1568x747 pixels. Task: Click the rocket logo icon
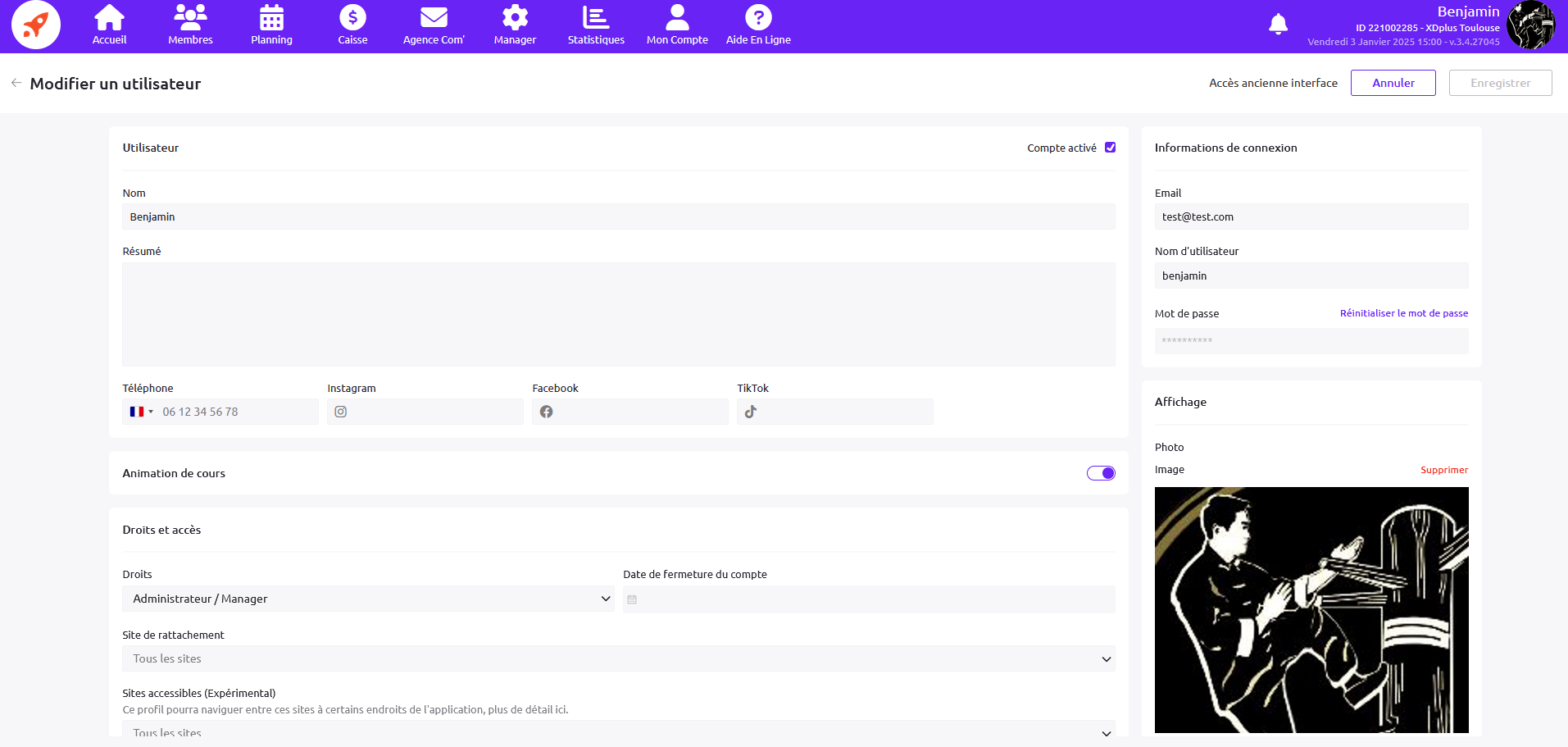pos(35,25)
